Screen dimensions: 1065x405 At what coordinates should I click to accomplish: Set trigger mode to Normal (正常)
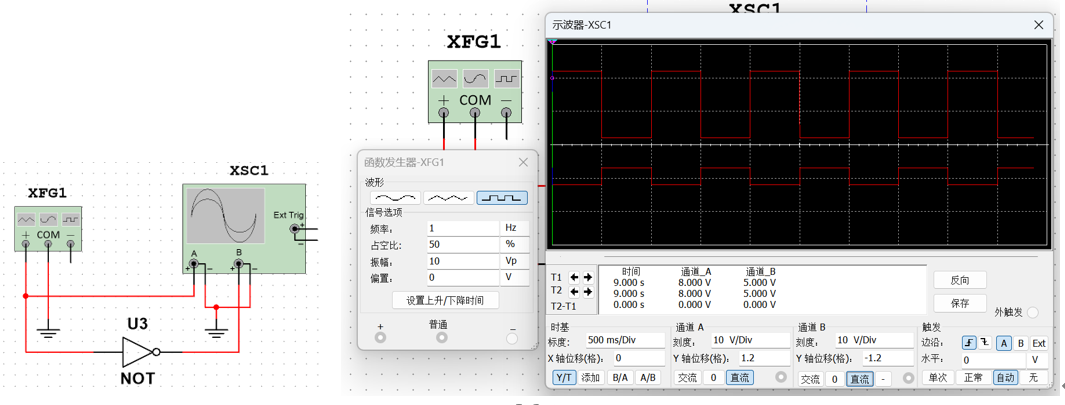point(973,378)
